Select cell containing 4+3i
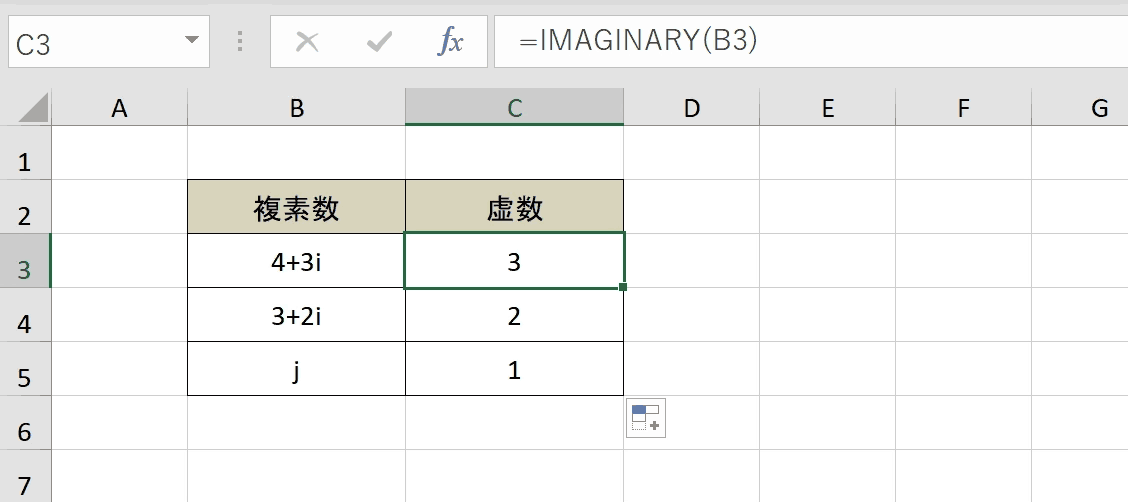Viewport: 1128px width, 502px height. tap(296, 261)
